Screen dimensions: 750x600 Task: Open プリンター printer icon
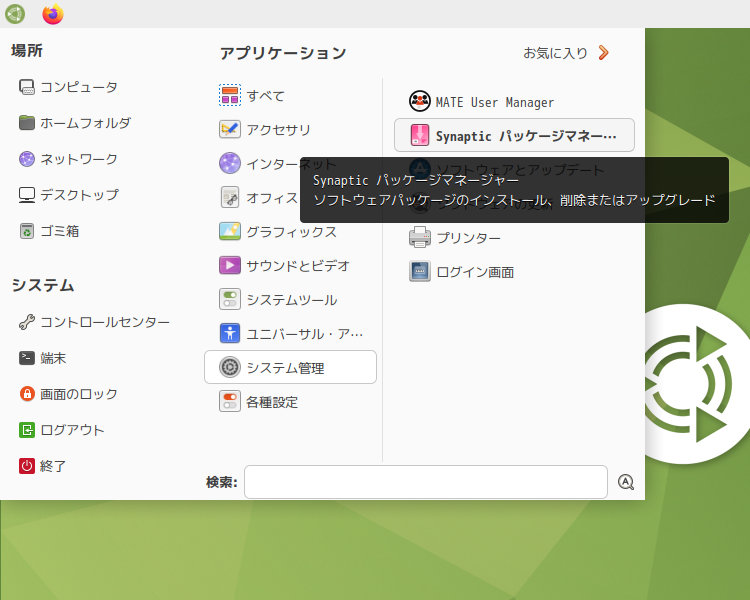click(420, 237)
